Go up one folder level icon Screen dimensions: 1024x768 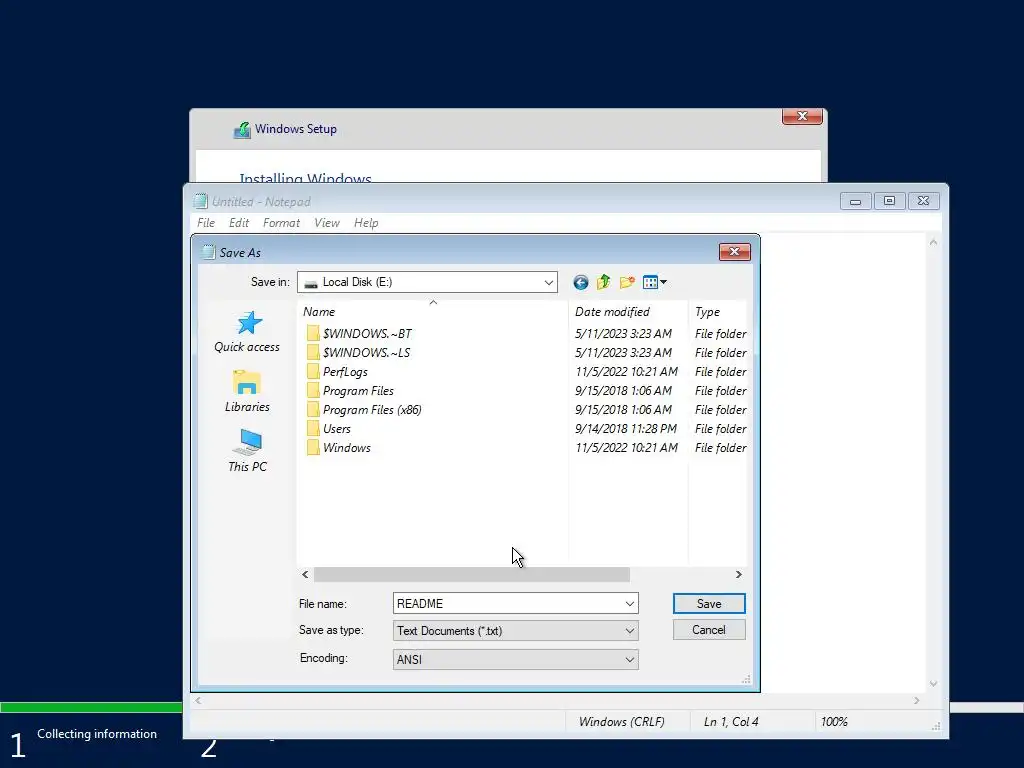point(603,282)
